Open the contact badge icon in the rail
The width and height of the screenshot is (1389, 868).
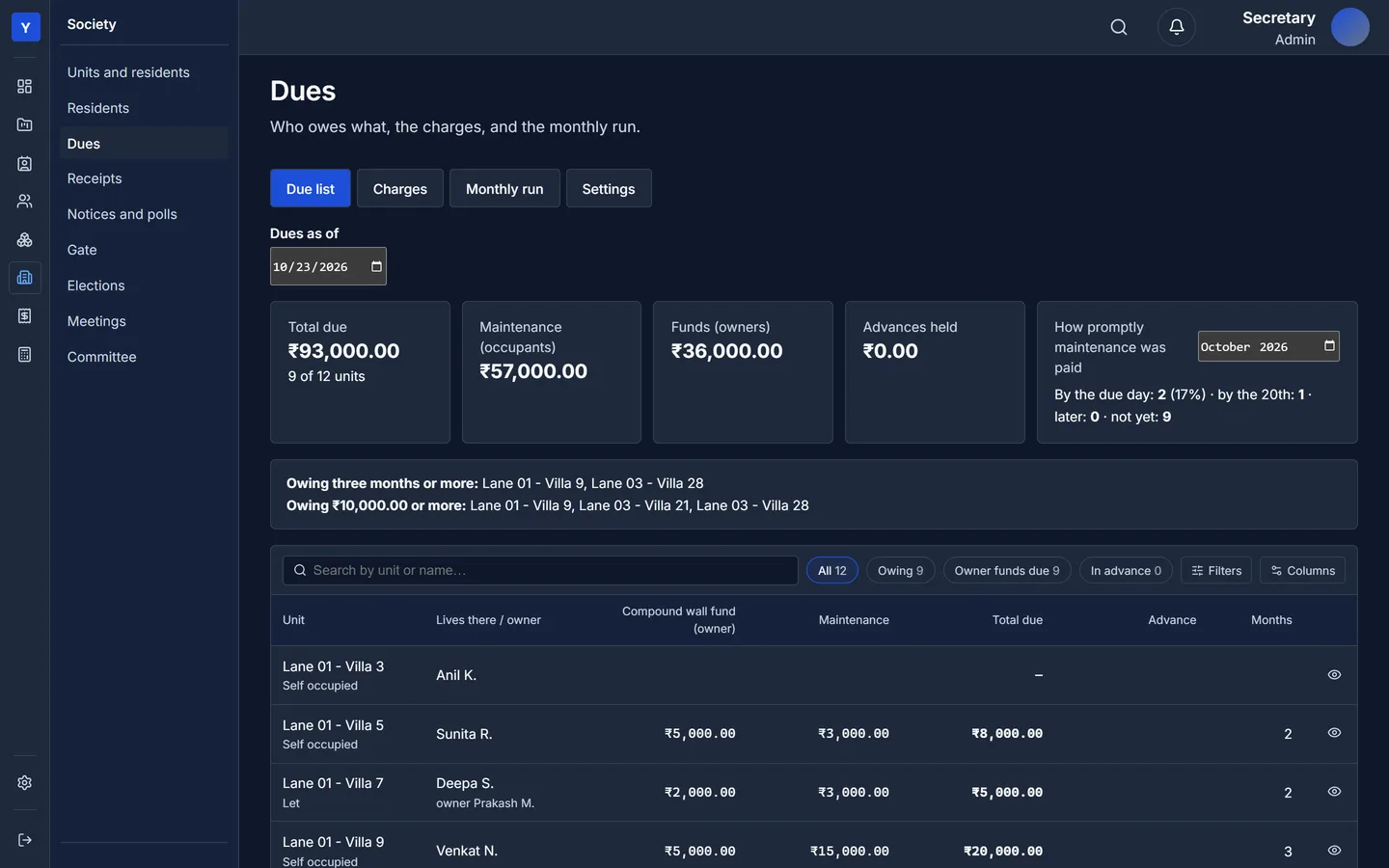click(25, 163)
